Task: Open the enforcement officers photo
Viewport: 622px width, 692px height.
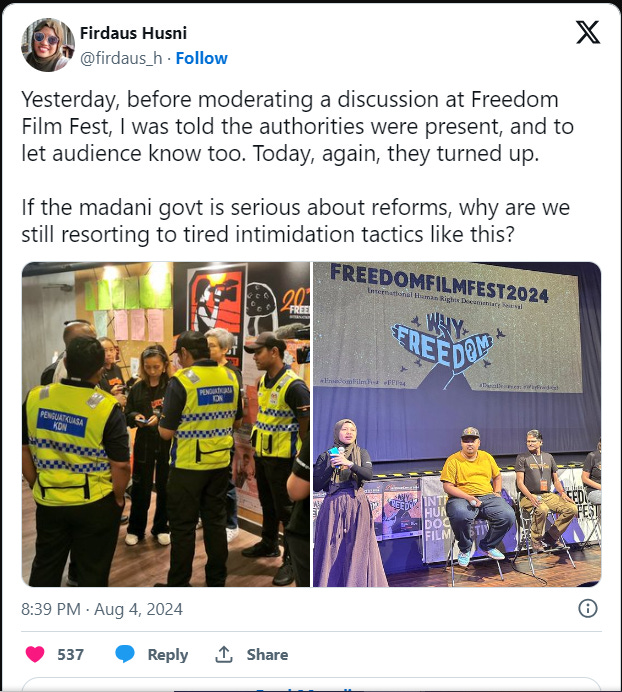Action: pyautogui.click(x=166, y=424)
